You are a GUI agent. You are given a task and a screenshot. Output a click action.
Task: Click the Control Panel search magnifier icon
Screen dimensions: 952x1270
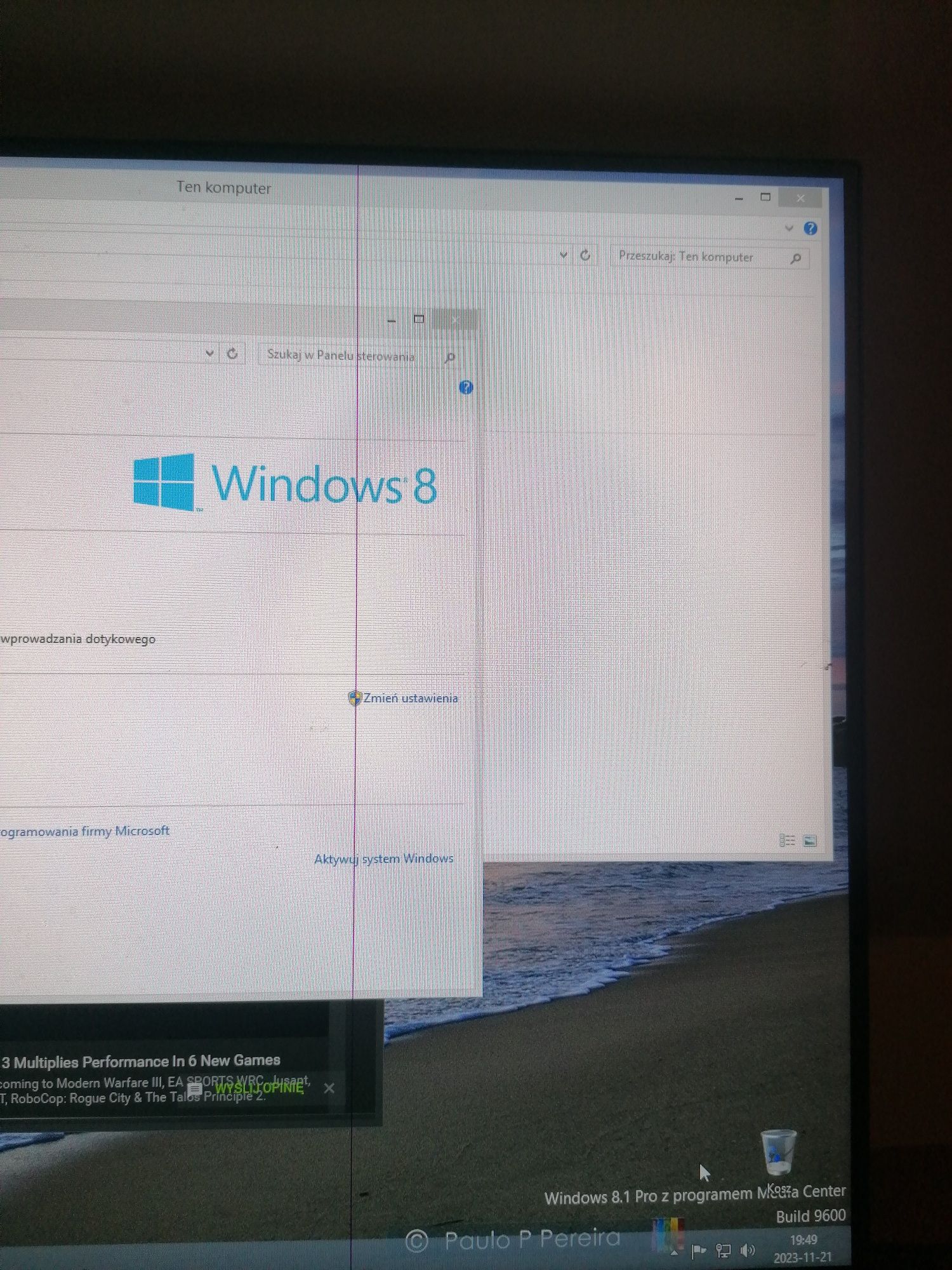pyautogui.click(x=450, y=358)
